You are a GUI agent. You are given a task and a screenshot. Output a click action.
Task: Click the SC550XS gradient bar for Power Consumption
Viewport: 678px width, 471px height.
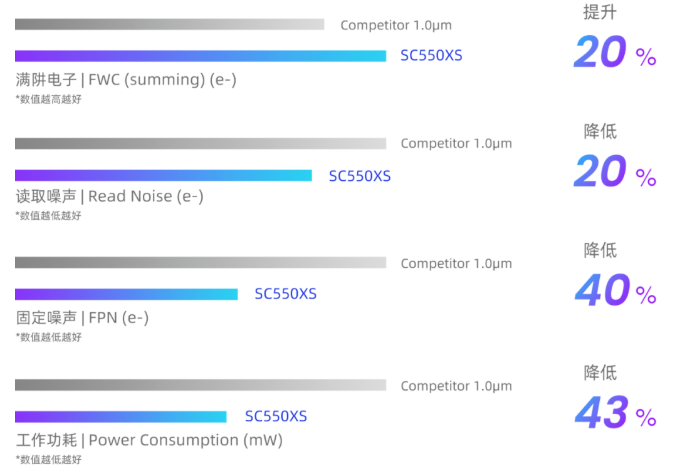(121, 417)
